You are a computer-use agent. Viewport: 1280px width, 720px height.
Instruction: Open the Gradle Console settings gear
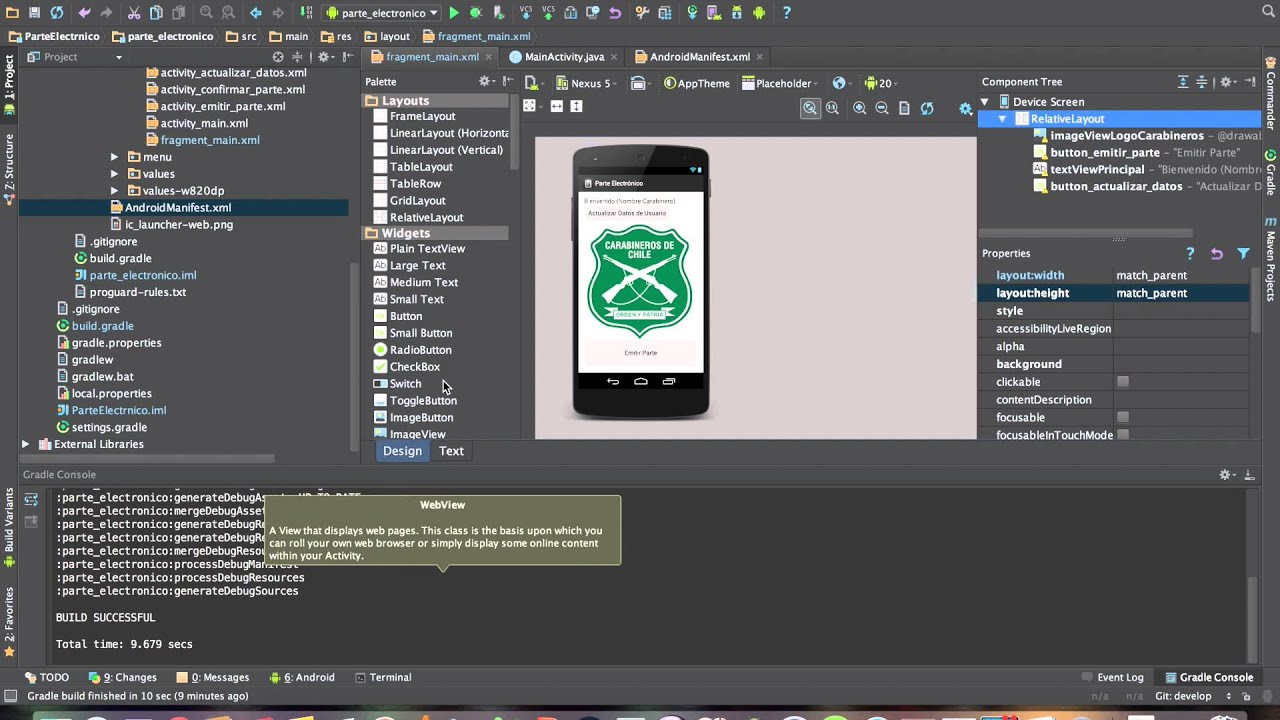[x=1225, y=475]
